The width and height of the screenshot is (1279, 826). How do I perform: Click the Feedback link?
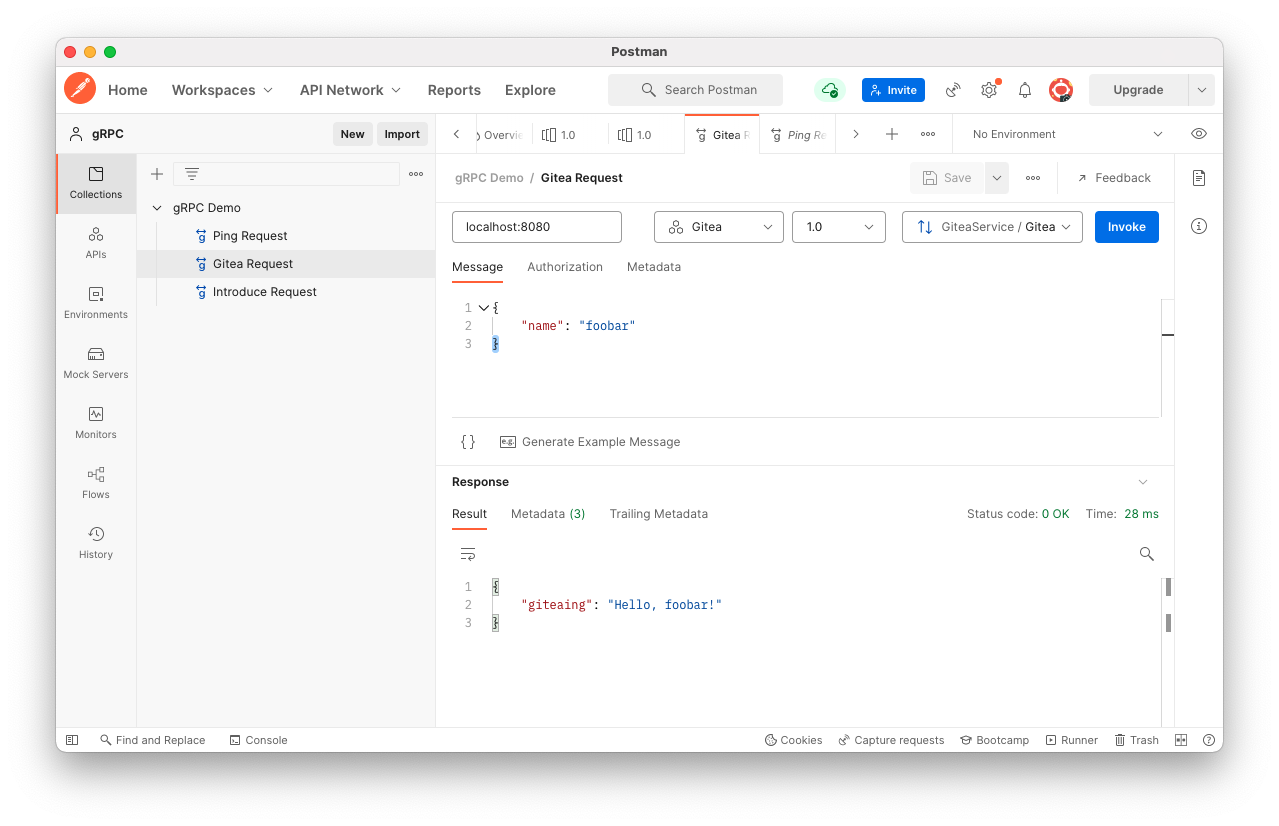[x=1114, y=178]
